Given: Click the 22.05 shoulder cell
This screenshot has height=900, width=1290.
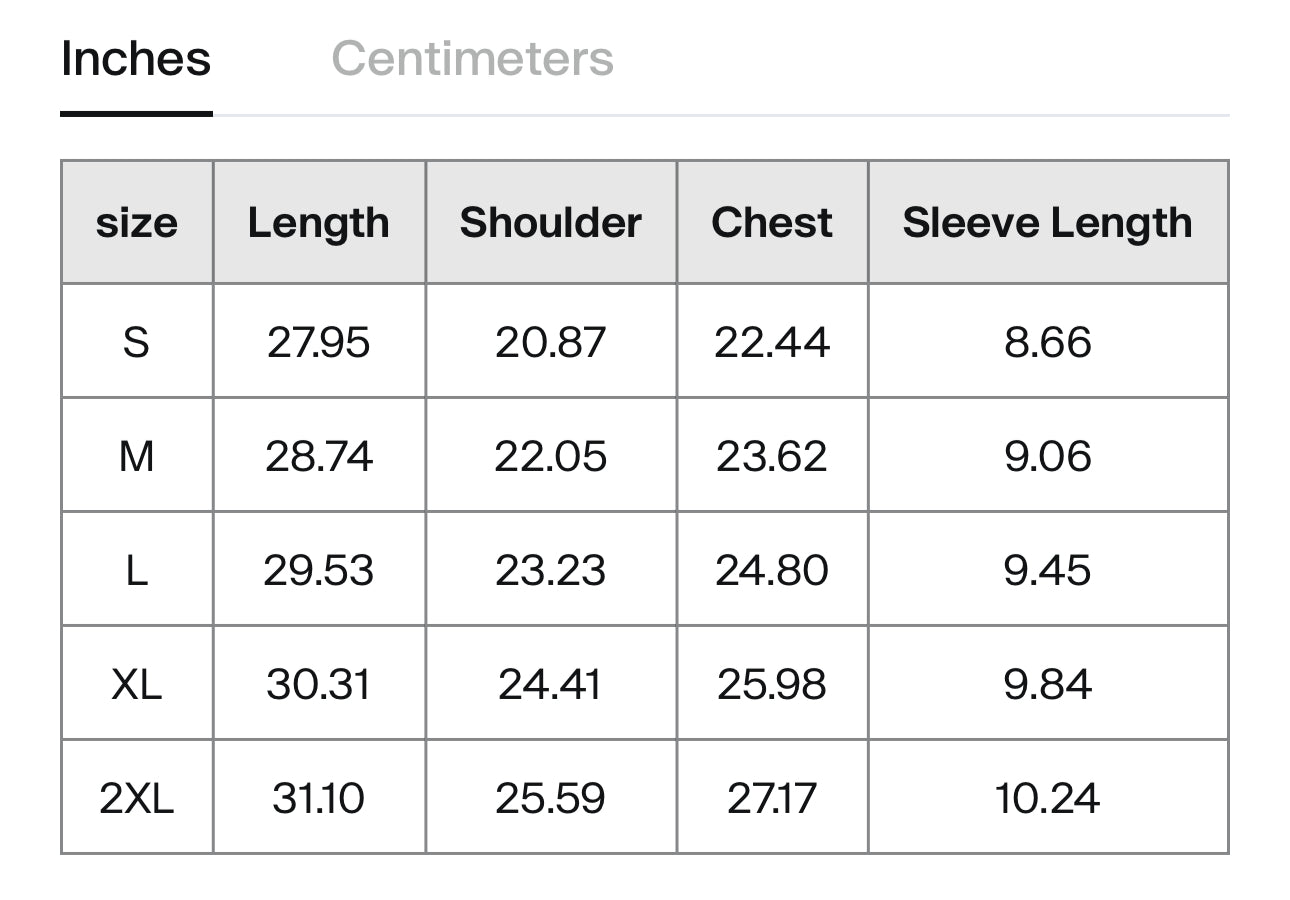Looking at the screenshot, I should coord(551,456).
